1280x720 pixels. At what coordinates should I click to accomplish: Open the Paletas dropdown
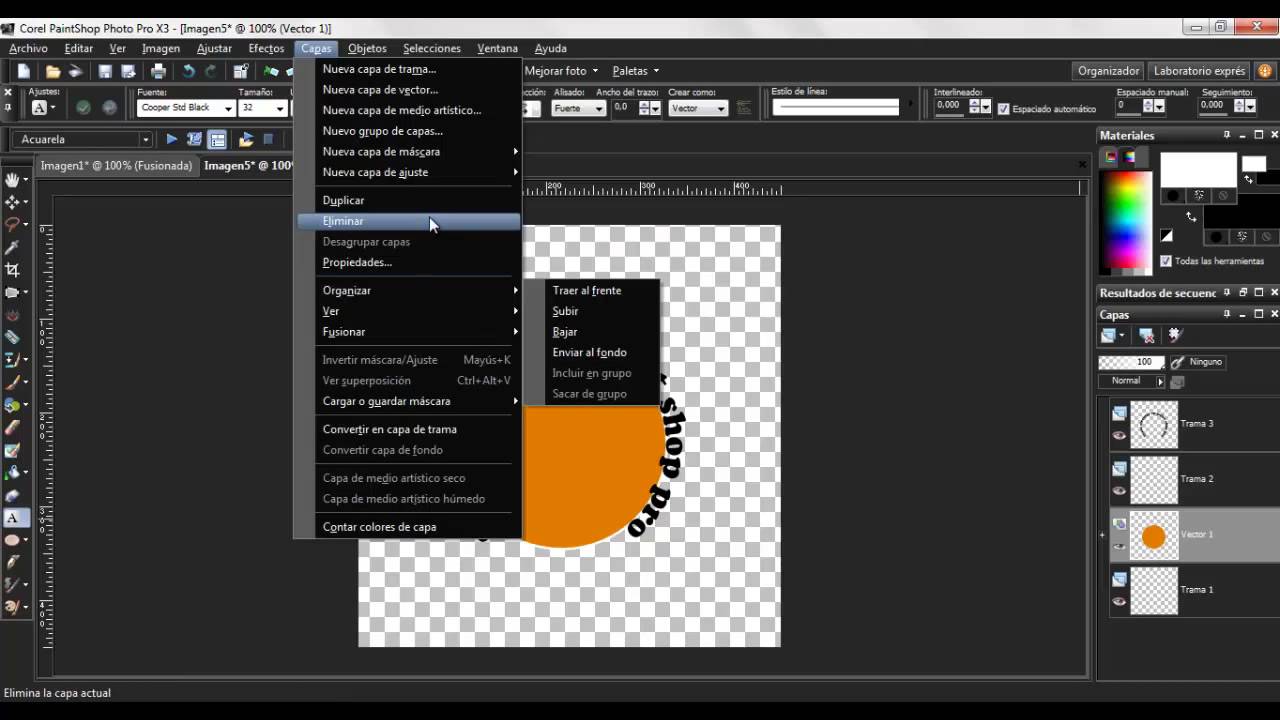pyautogui.click(x=635, y=71)
